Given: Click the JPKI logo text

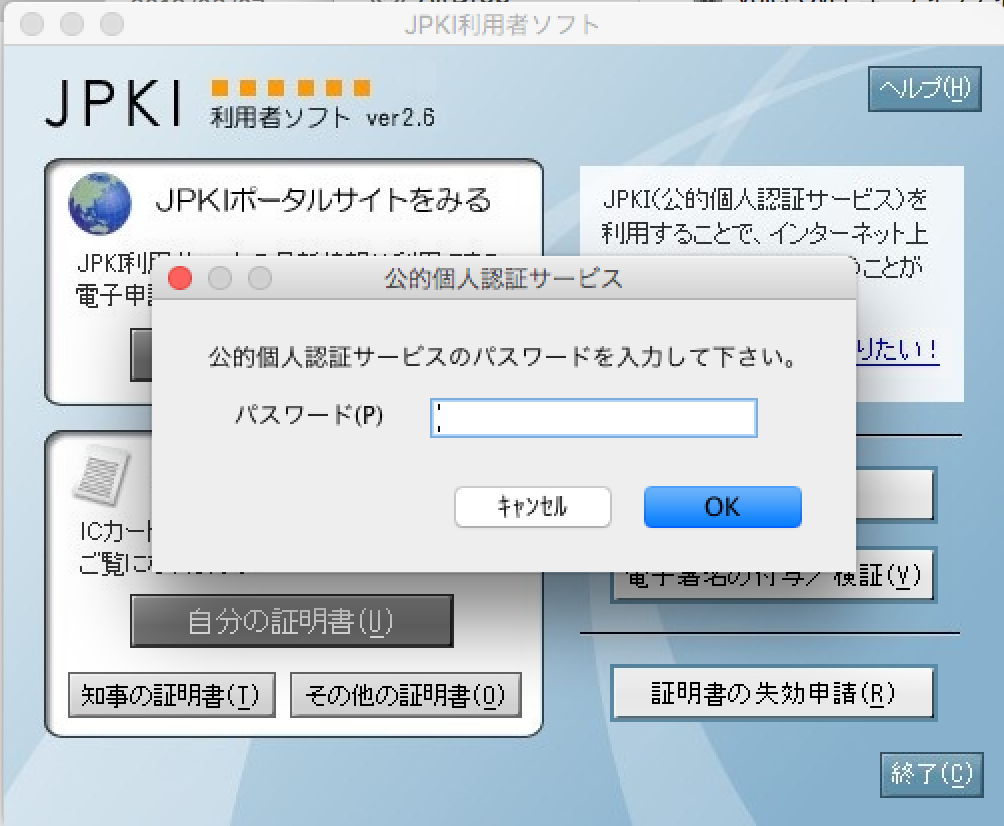Looking at the screenshot, I should pyautogui.click(x=114, y=103).
